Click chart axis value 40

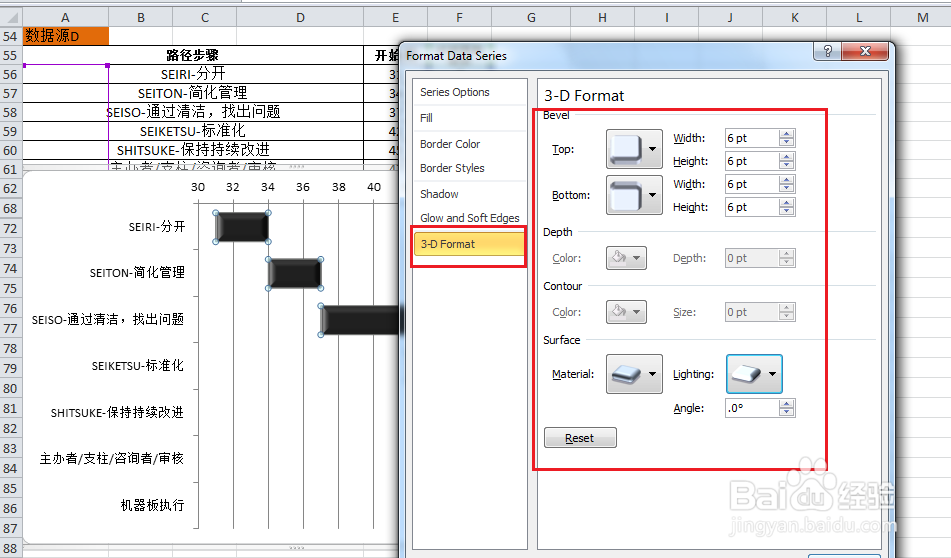coord(374,187)
